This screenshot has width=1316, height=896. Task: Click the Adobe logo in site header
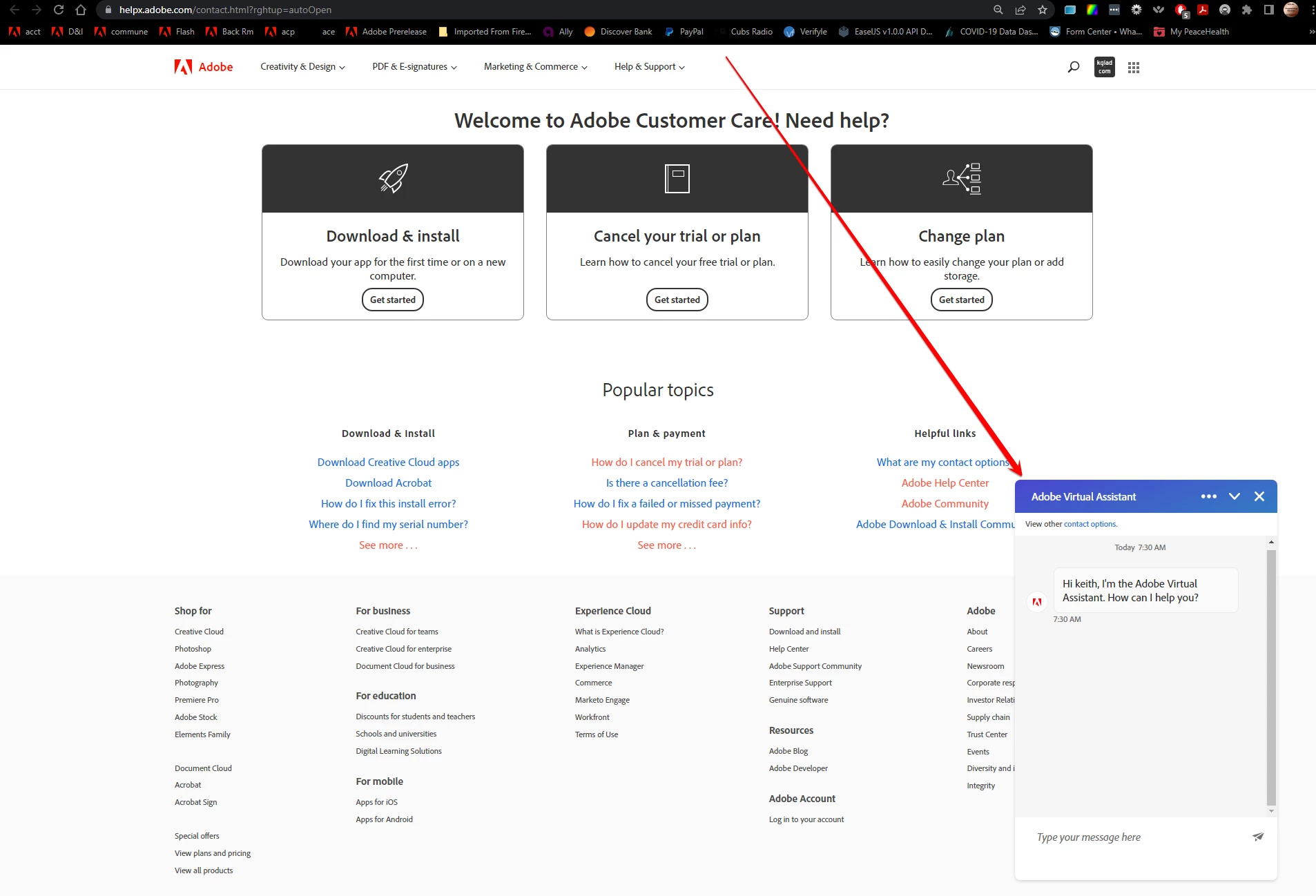tap(204, 67)
